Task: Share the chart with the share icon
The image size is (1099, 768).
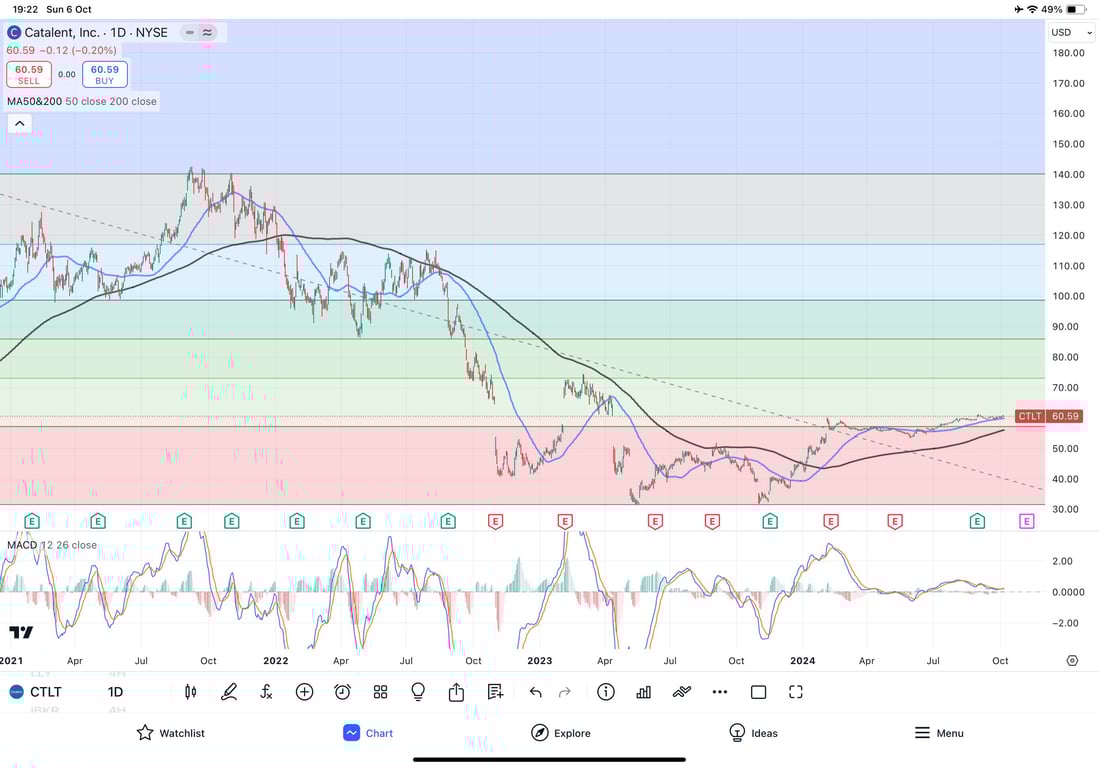Action: [456, 692]
